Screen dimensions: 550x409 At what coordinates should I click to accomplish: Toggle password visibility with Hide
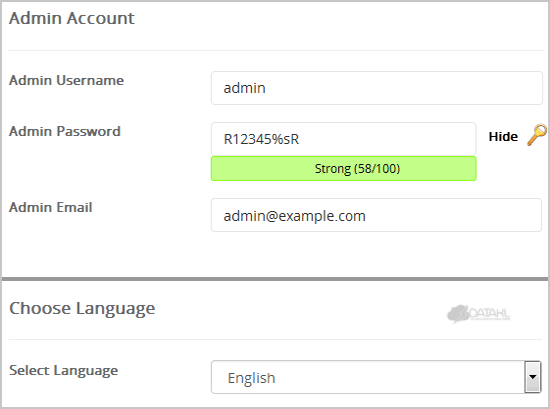click(503, 136)
